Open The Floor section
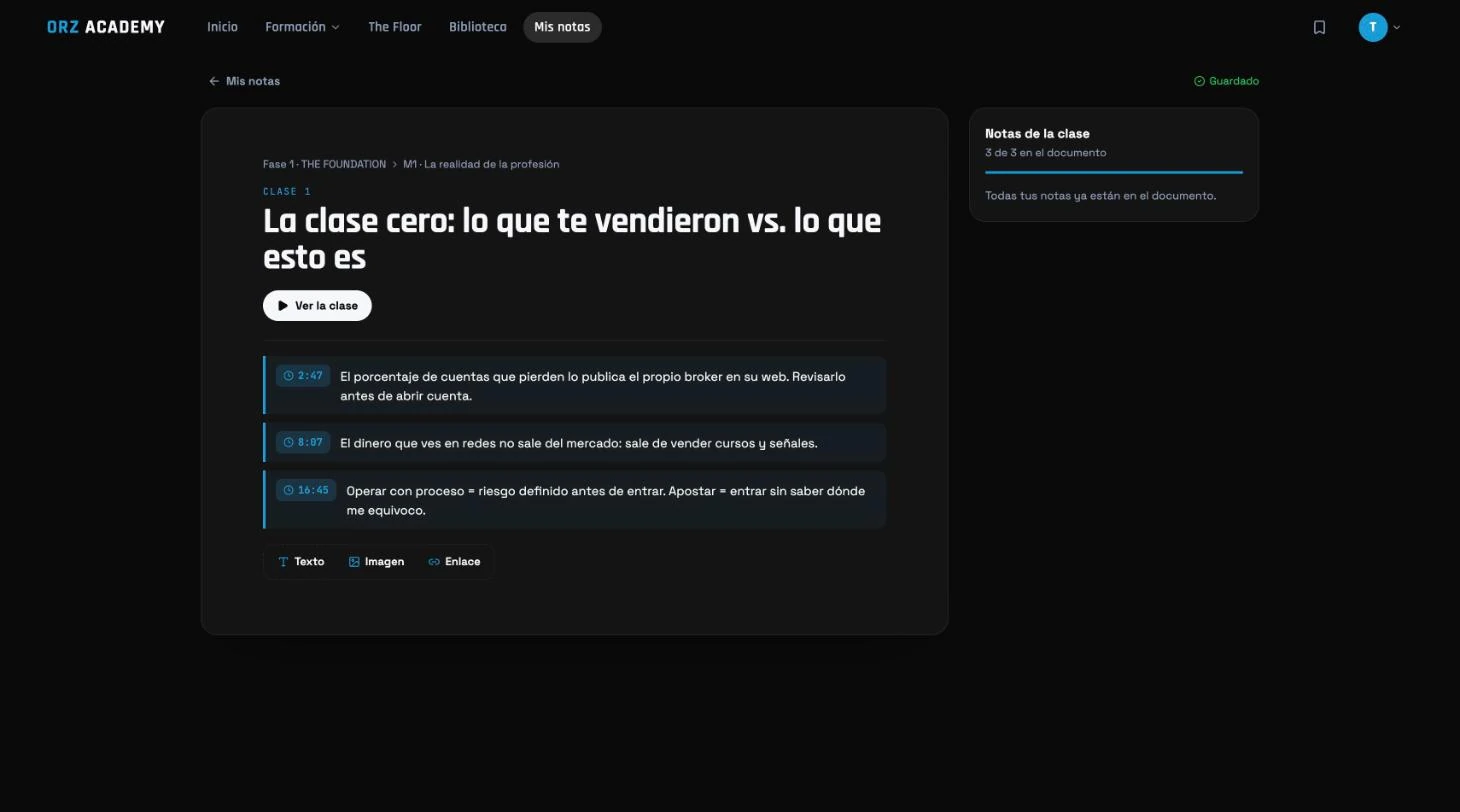Image resolution: width=1460 pixels, height=812 pixels. coord(395,27)
